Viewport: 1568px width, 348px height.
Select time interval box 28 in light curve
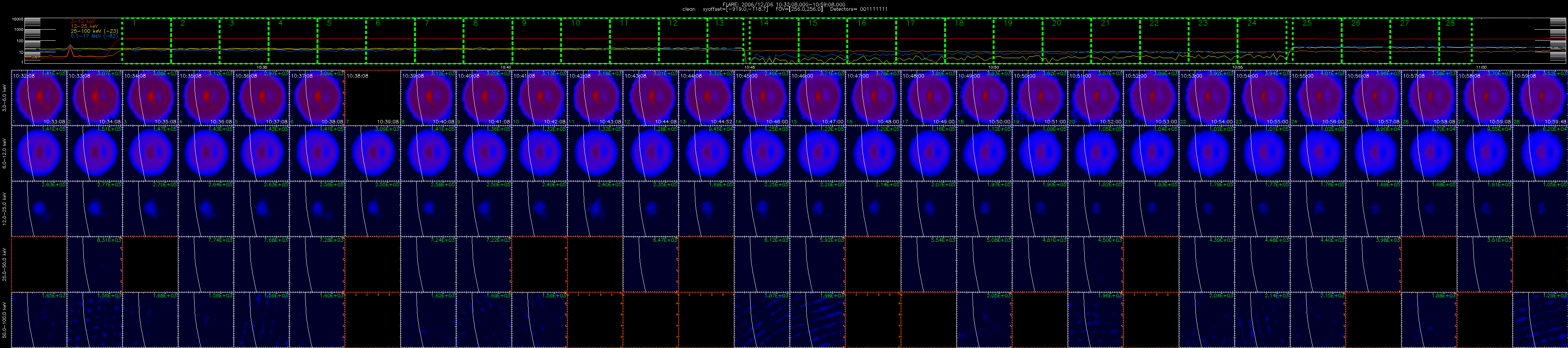(1455, 40)
